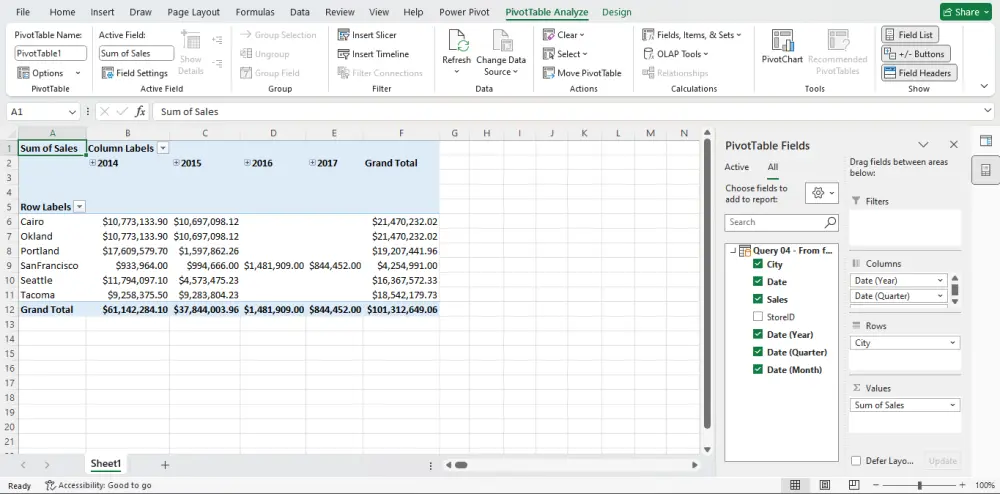
Task: Enable Defer Layout Update checkbox
Action: [x=856, y=461]
